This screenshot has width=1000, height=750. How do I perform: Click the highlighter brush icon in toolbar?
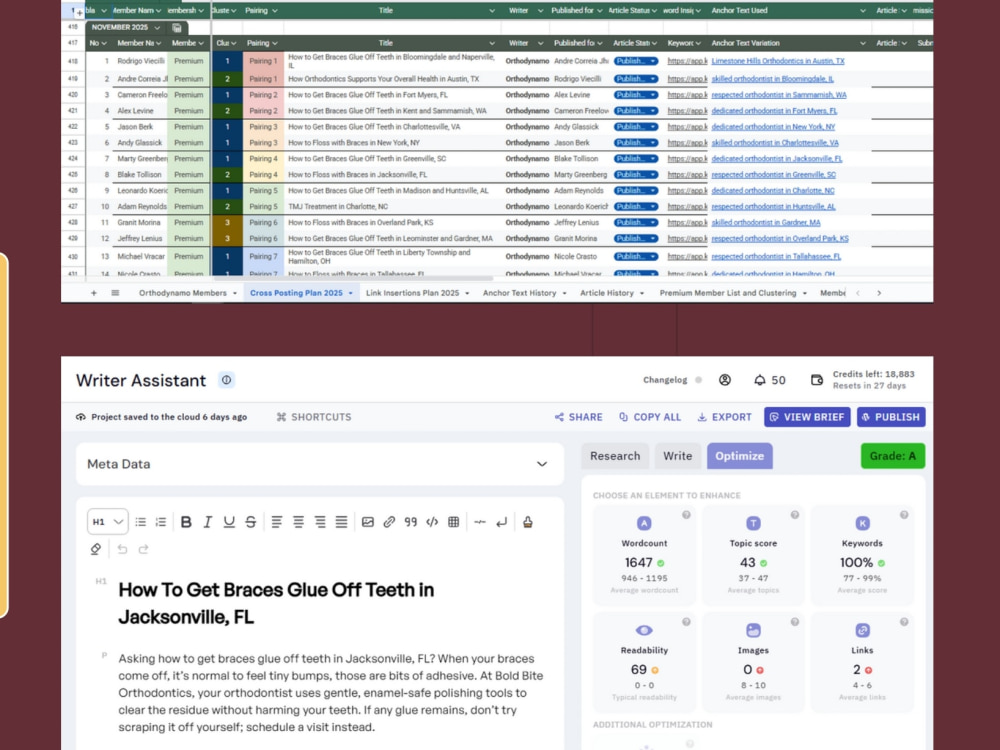(x=527, y=522)
